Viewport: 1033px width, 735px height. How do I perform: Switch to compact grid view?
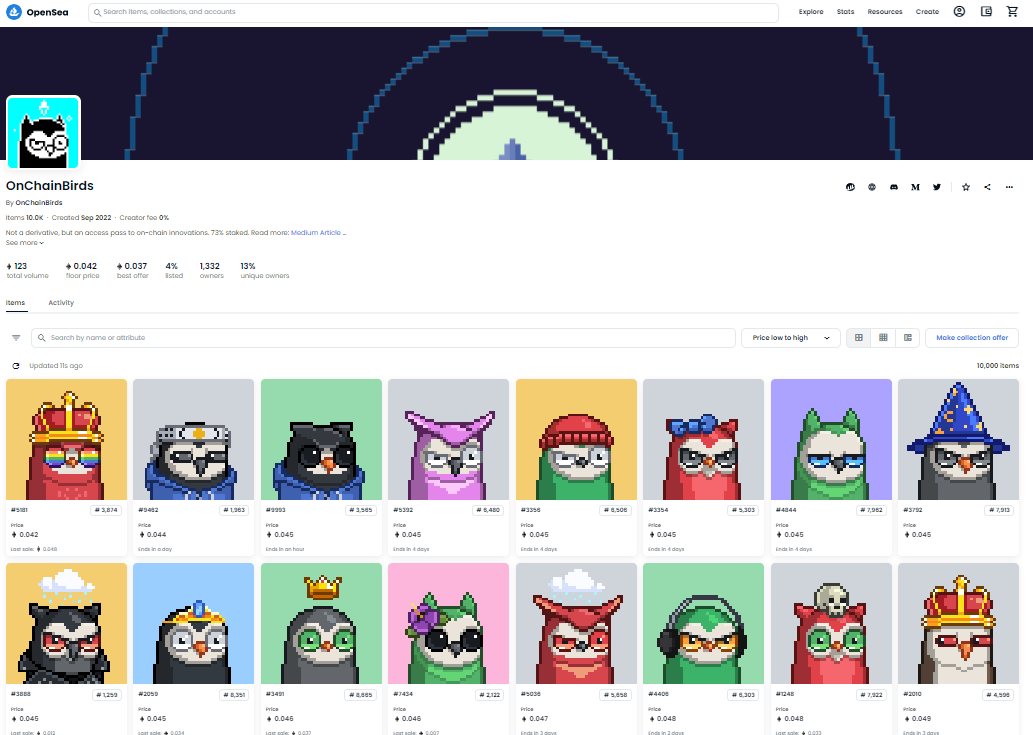click(883, 338)
